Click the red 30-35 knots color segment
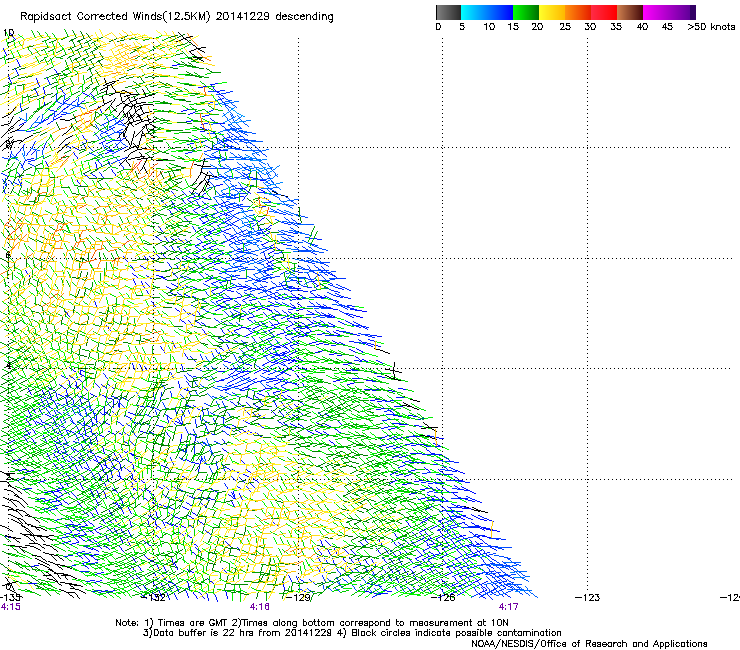The width and height of the screenshot is (740, 650). click(604, 12)
